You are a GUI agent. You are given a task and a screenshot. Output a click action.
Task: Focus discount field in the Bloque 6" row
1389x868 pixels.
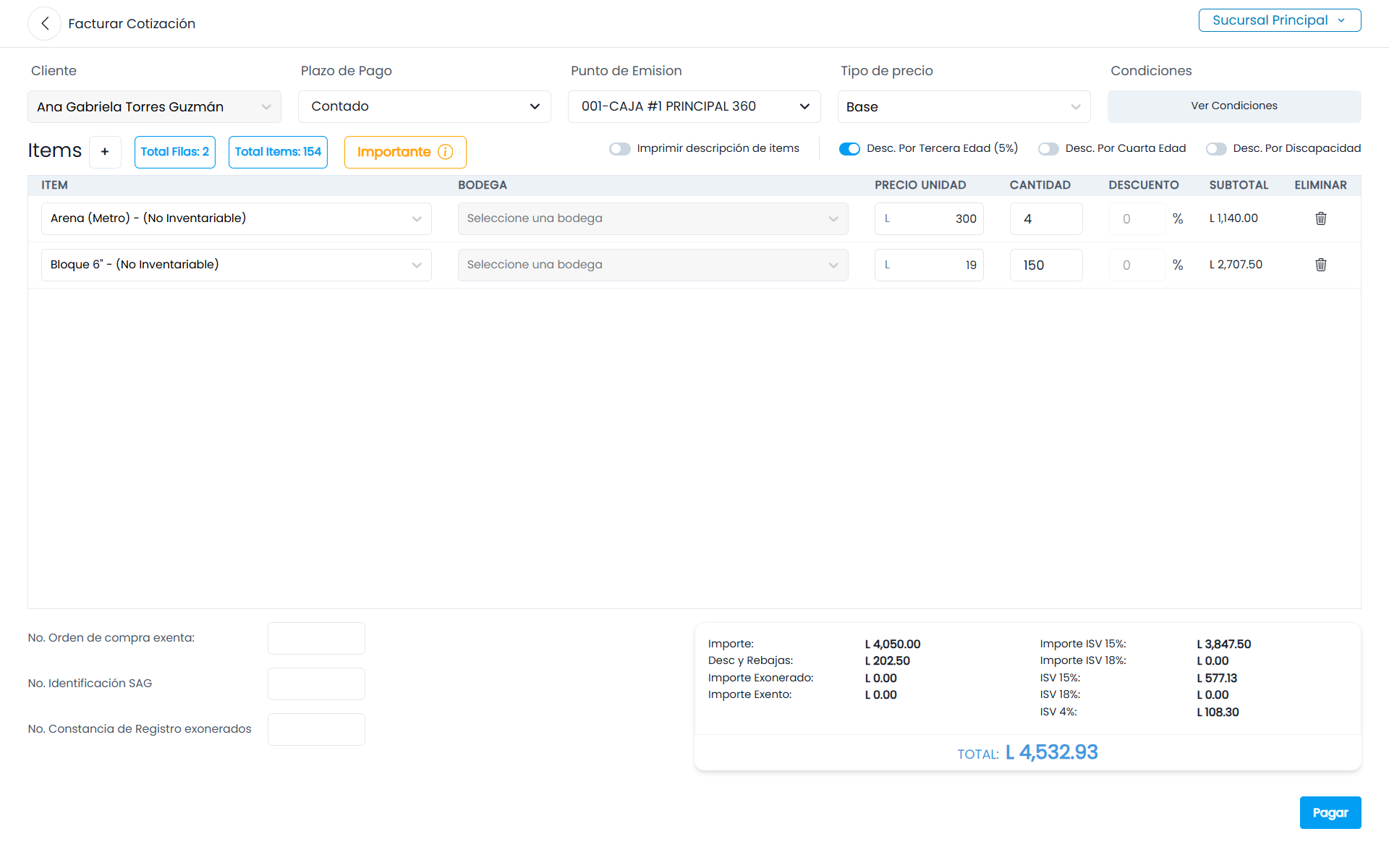(1137, 265)
